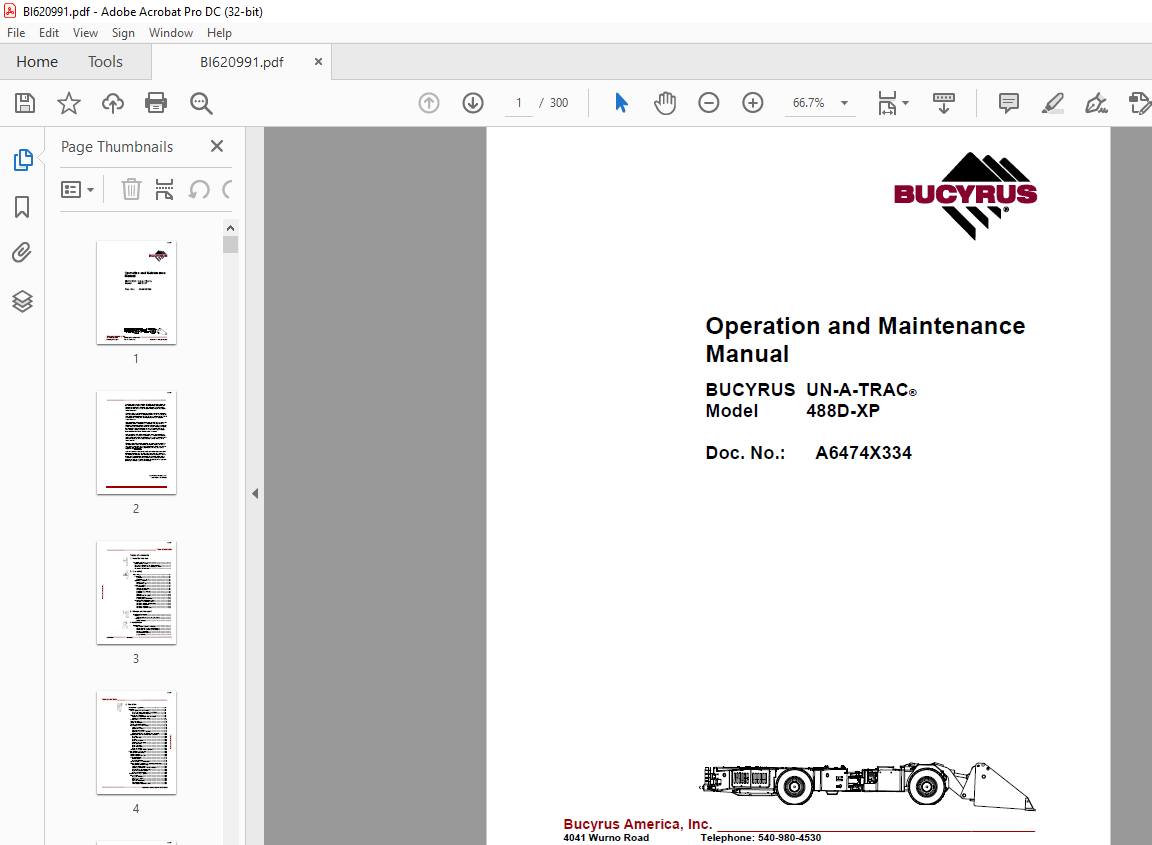The width and height of the screenshot is (1152, 845).
Task: Open the Sign menu
Action: point(123,33)
